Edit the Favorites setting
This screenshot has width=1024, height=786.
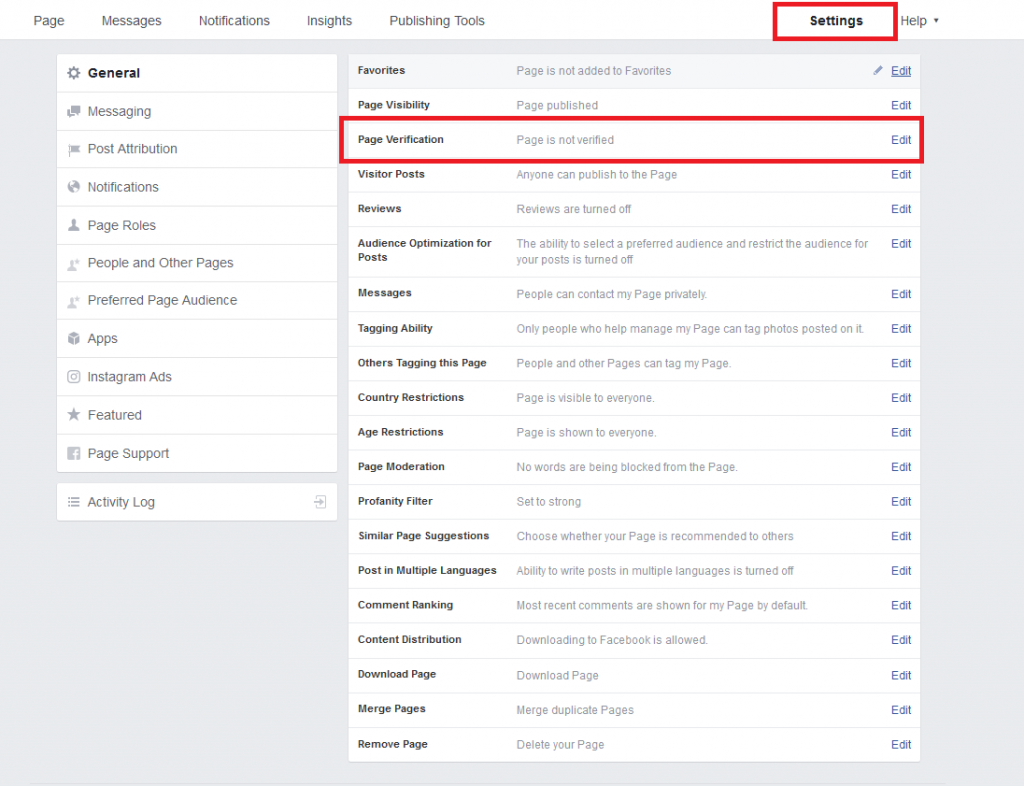(x=901, y=71)
